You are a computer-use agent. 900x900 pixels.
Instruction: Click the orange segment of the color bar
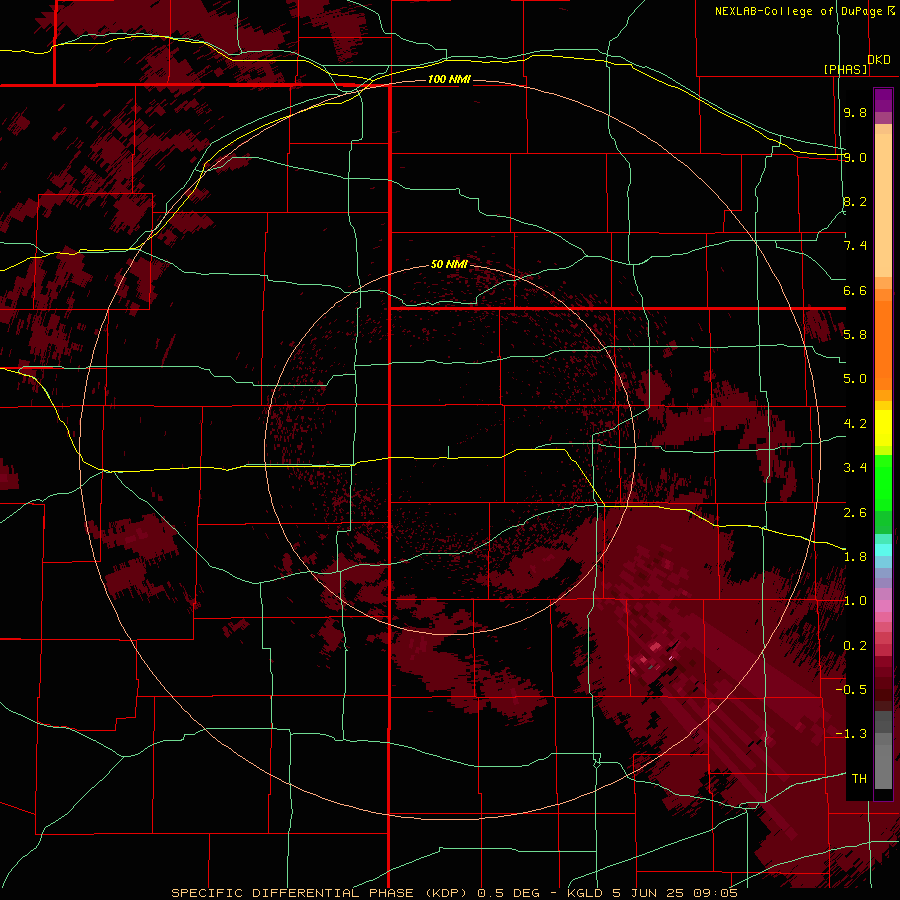click(x=883, y=344)
